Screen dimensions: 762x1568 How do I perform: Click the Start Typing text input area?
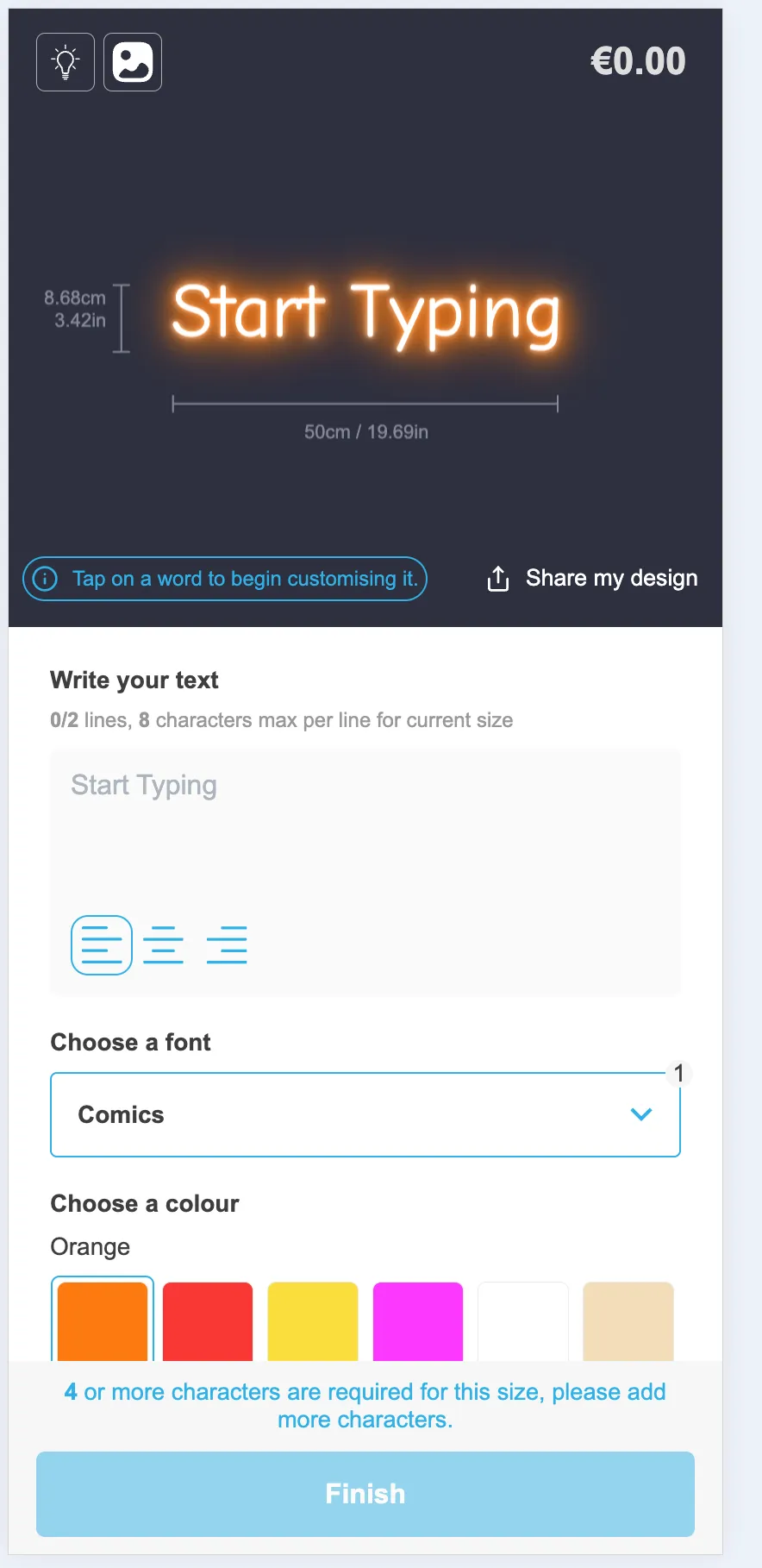click(365, 828)
